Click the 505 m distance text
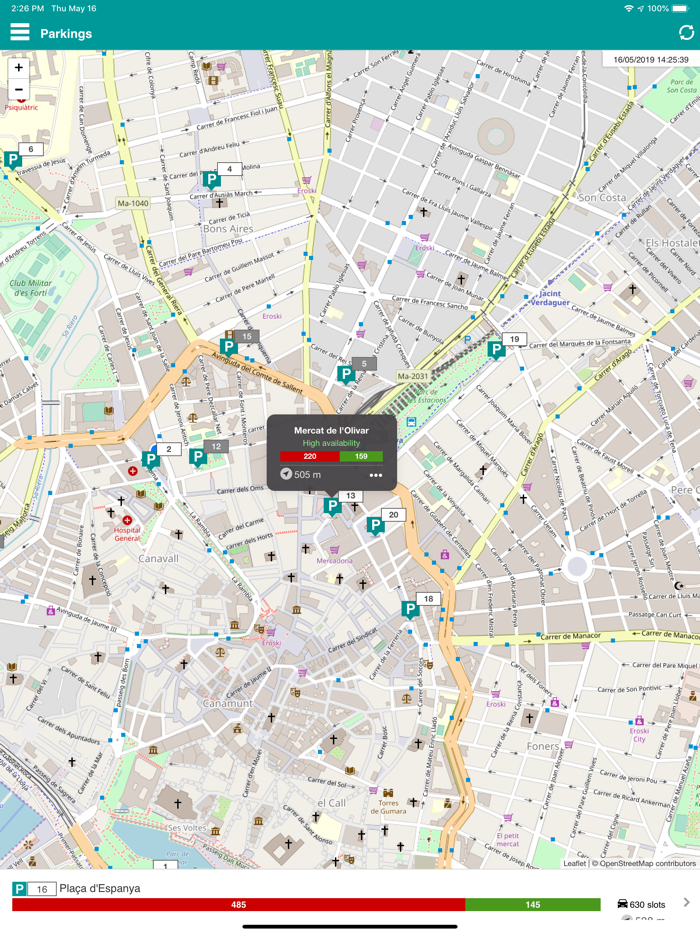Screen dimensions: 700x934 [307, 475]
